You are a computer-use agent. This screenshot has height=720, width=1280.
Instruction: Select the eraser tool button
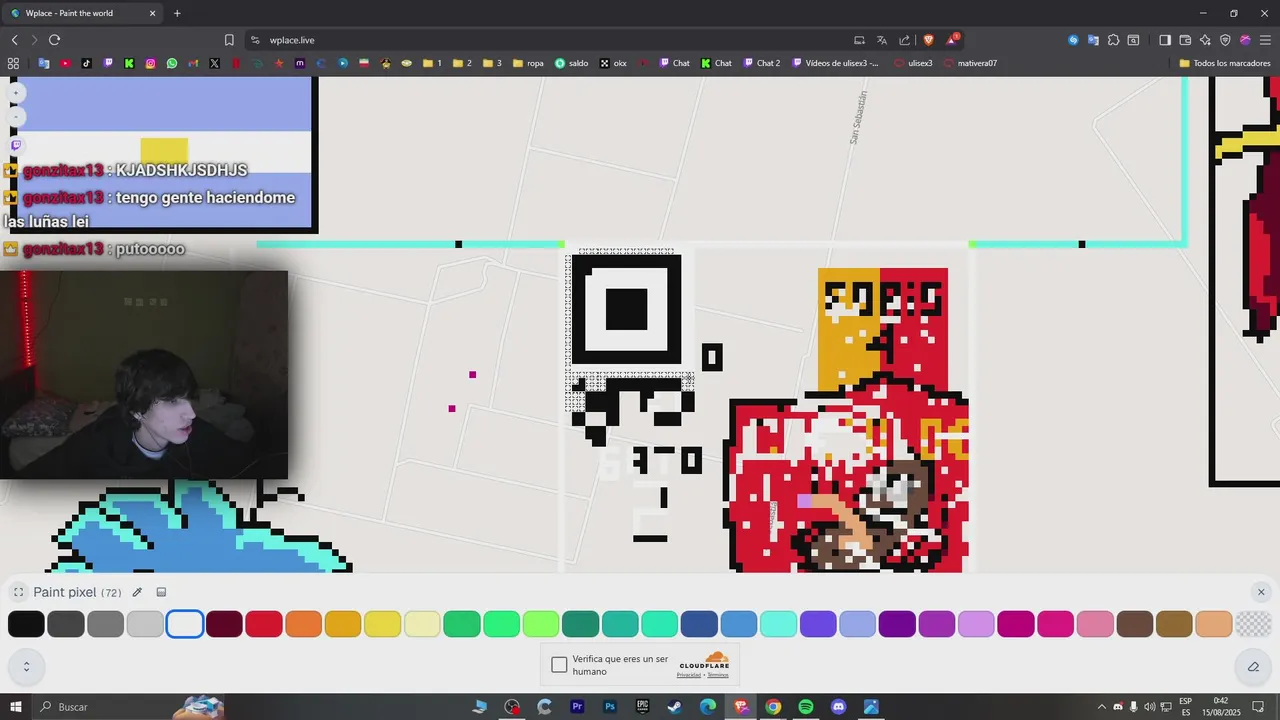click(x=1253, y=666)
